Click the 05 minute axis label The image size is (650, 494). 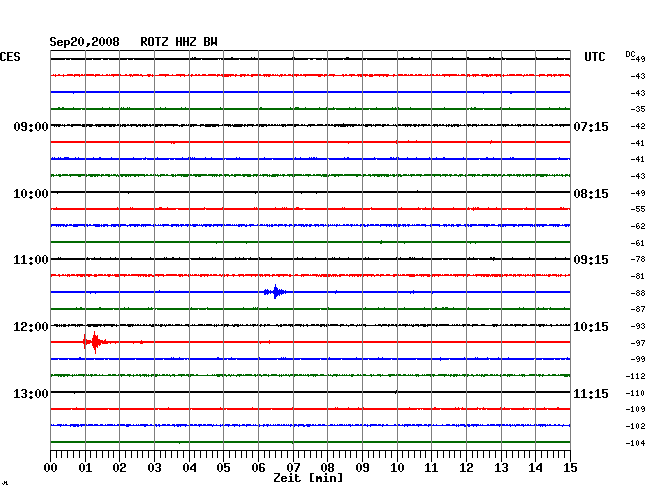click(223, 467)
